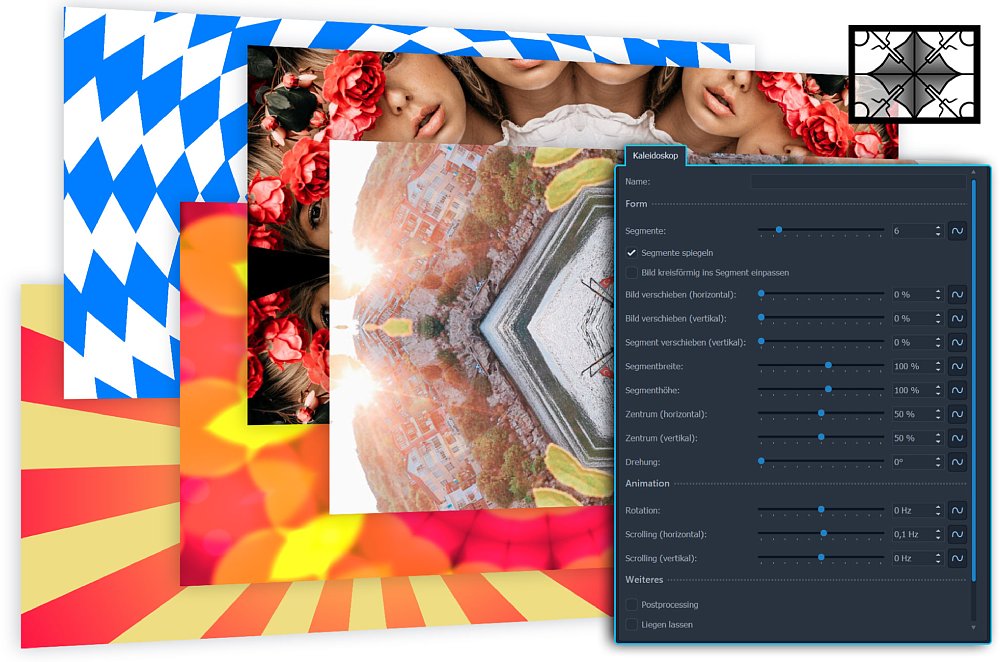
Task: Select the Kaleidoskop tab
Action: coord(655,156)
